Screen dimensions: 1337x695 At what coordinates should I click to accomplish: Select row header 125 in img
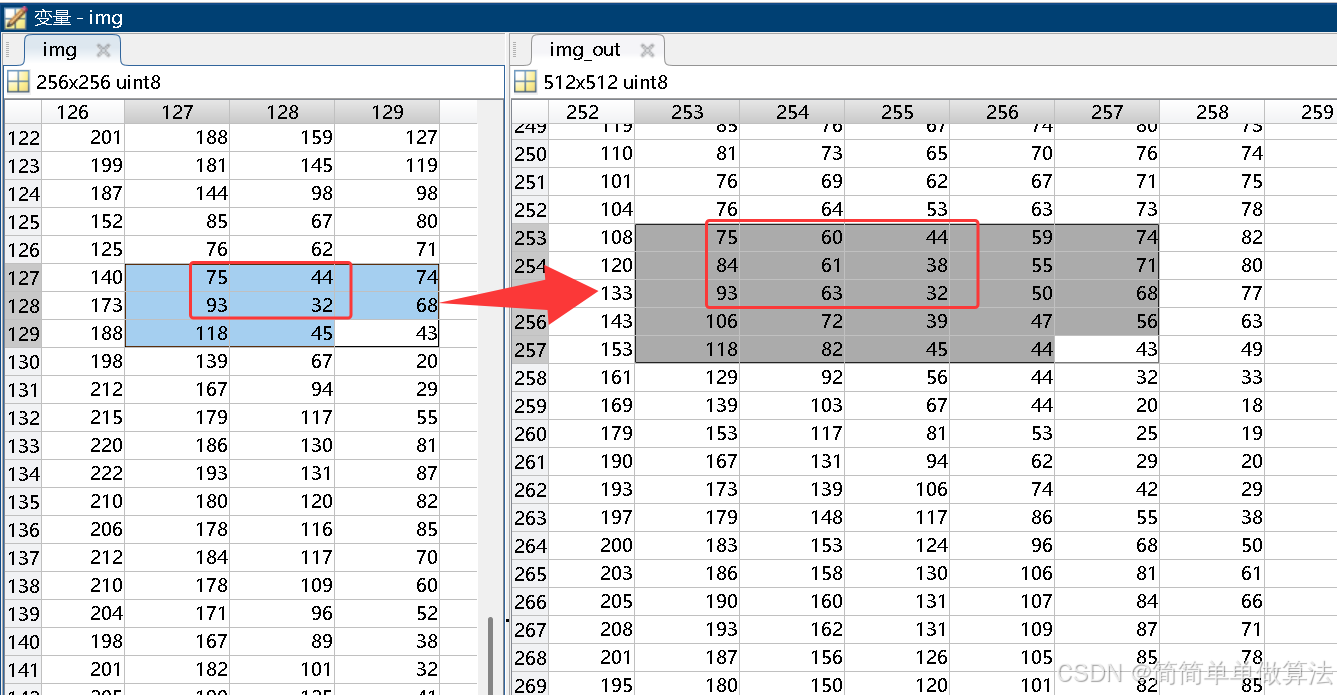[x=24, y=221]
